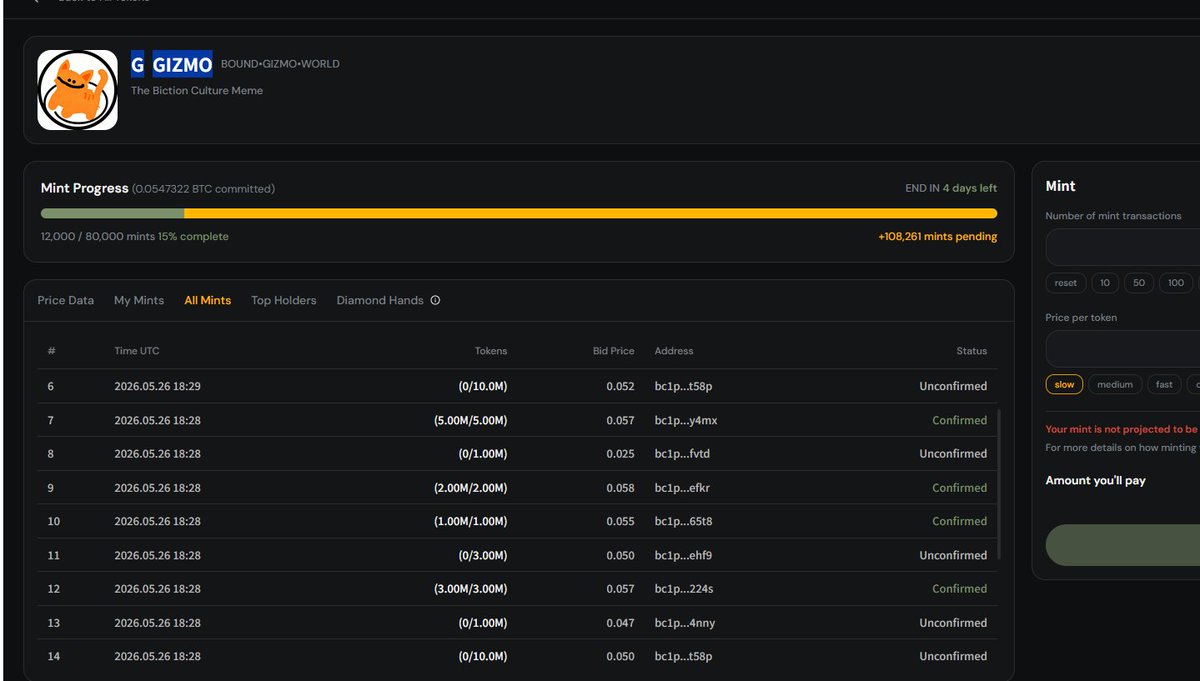Click address bc1p...t58p in row 6
The width and height of the screenshot is (1200, 681).
click(684, 386)
